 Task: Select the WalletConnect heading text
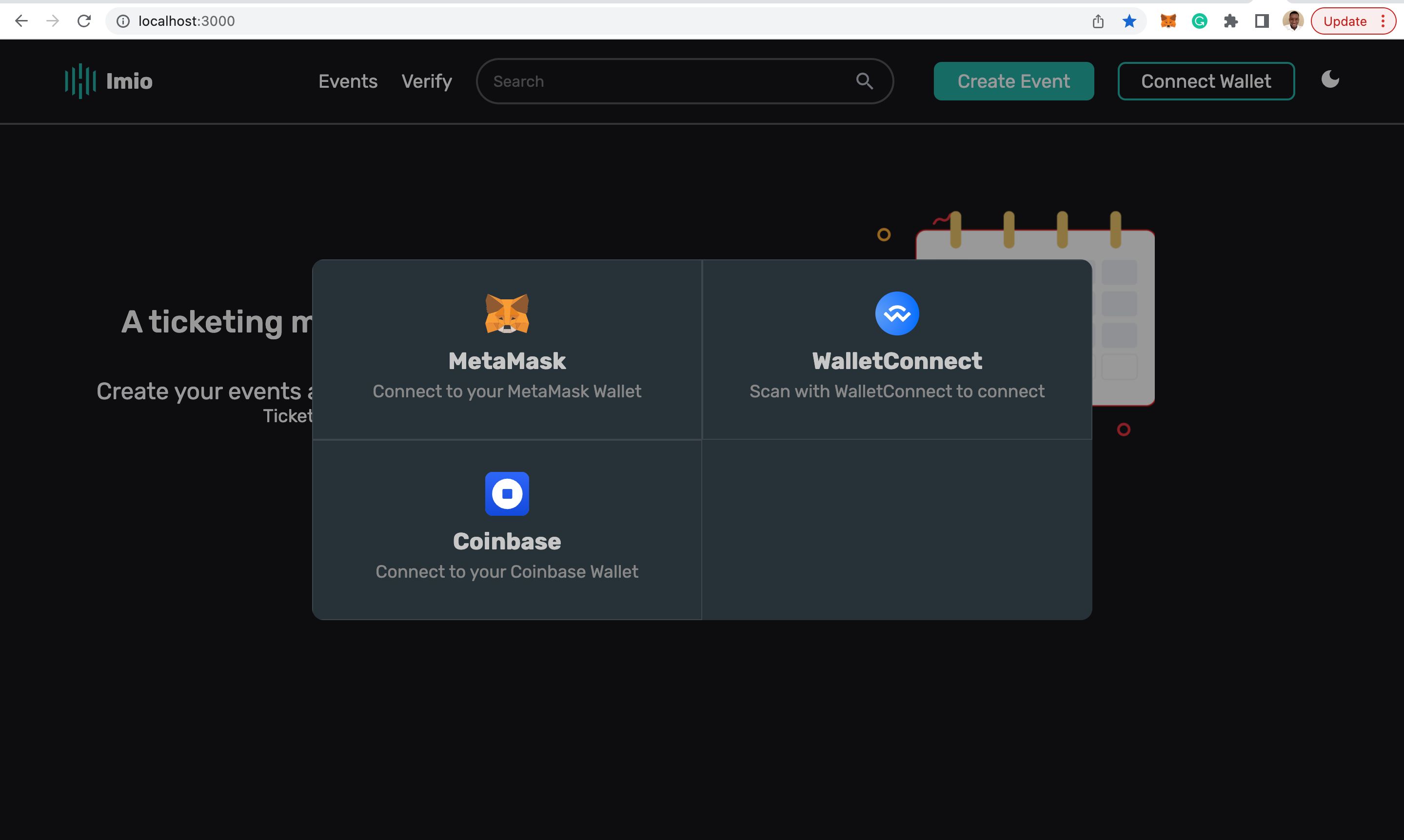tap(897, 361)
